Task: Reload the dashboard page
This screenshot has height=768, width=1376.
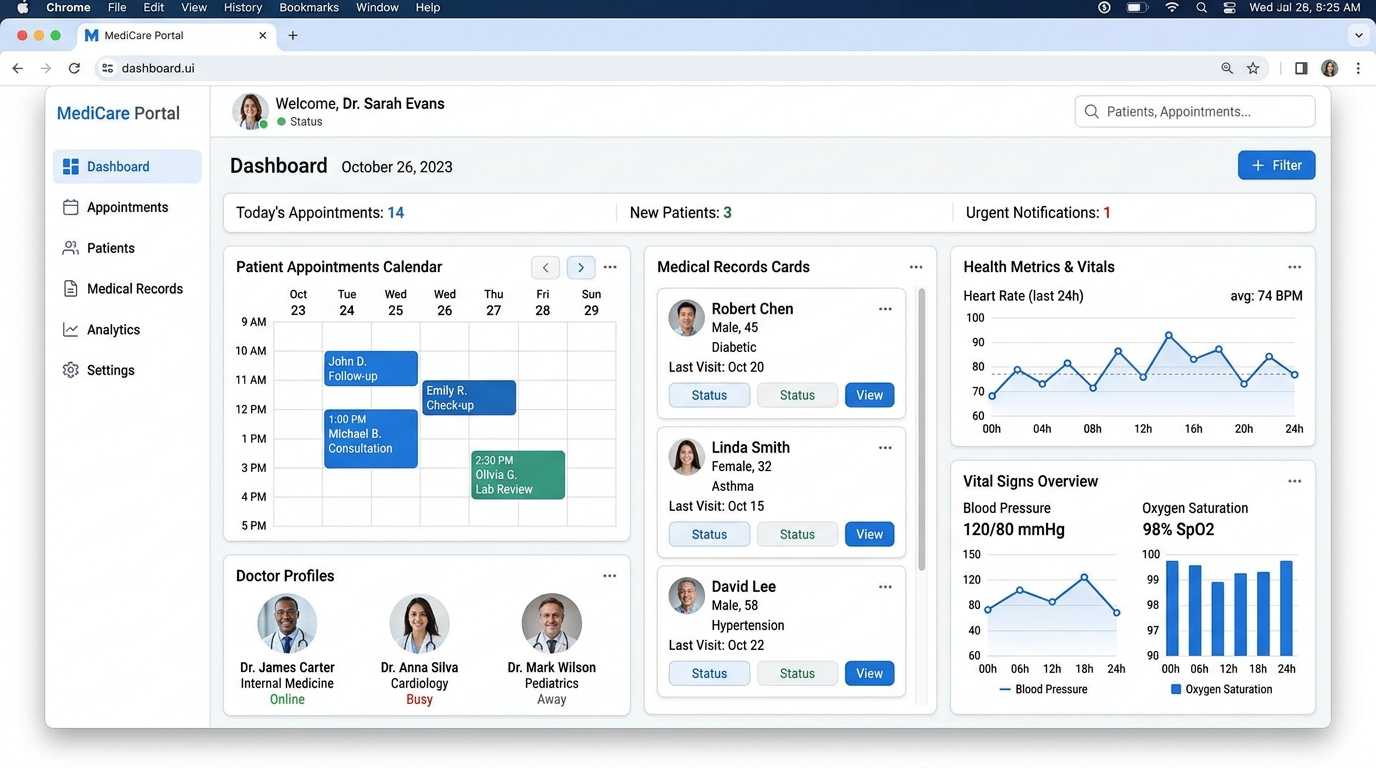Action: coord(74,68)
